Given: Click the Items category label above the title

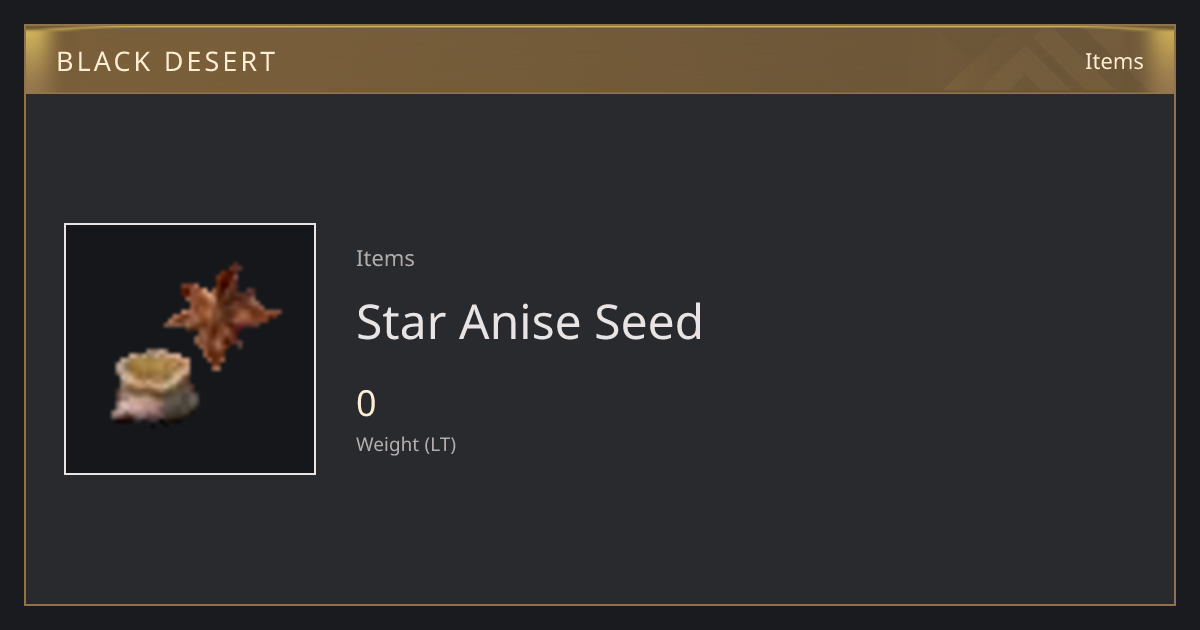Looking at the screenshot, I should 385,258.
